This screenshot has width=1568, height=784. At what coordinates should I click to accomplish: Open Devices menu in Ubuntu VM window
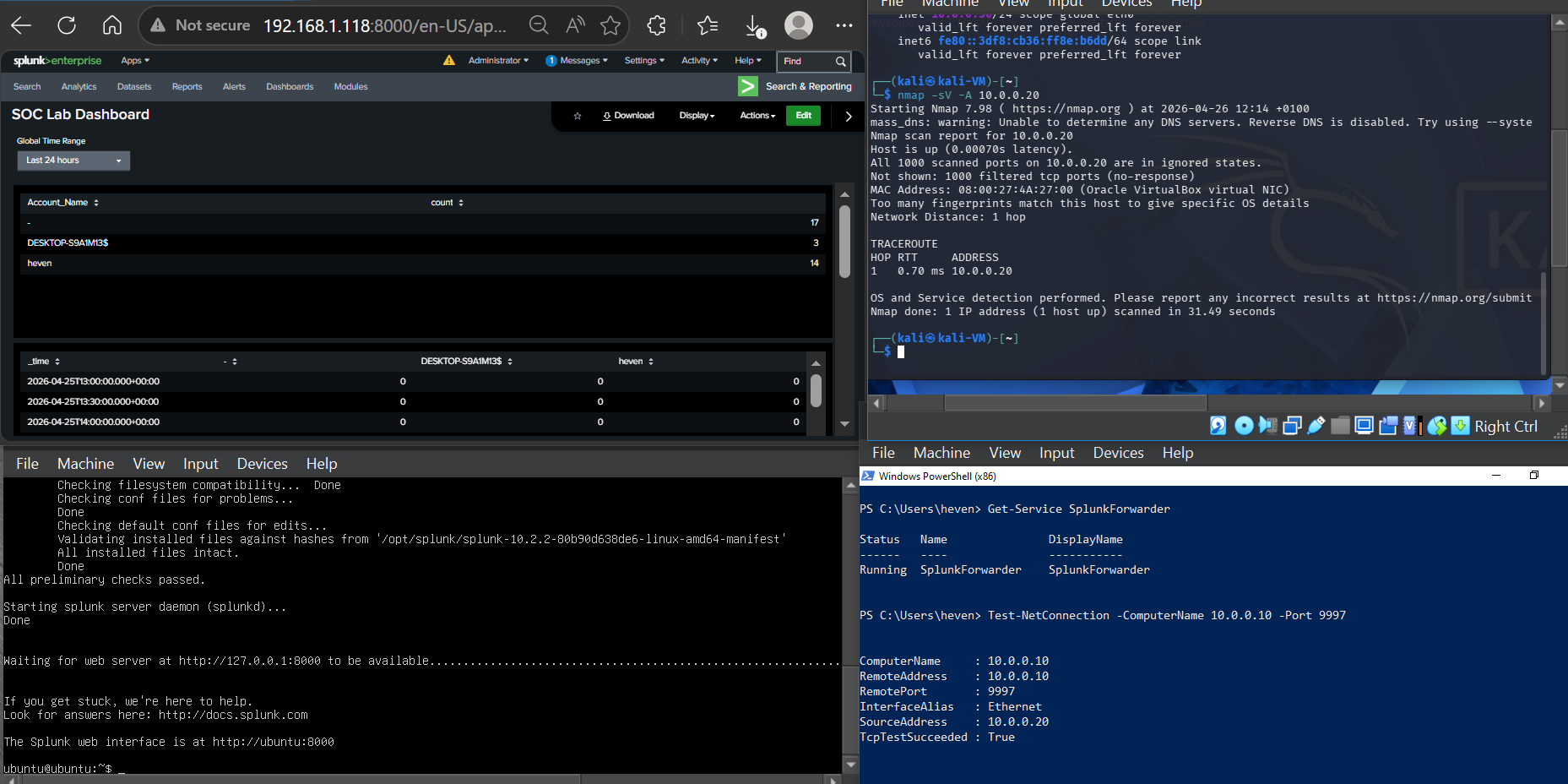click(x=262, y=464)
